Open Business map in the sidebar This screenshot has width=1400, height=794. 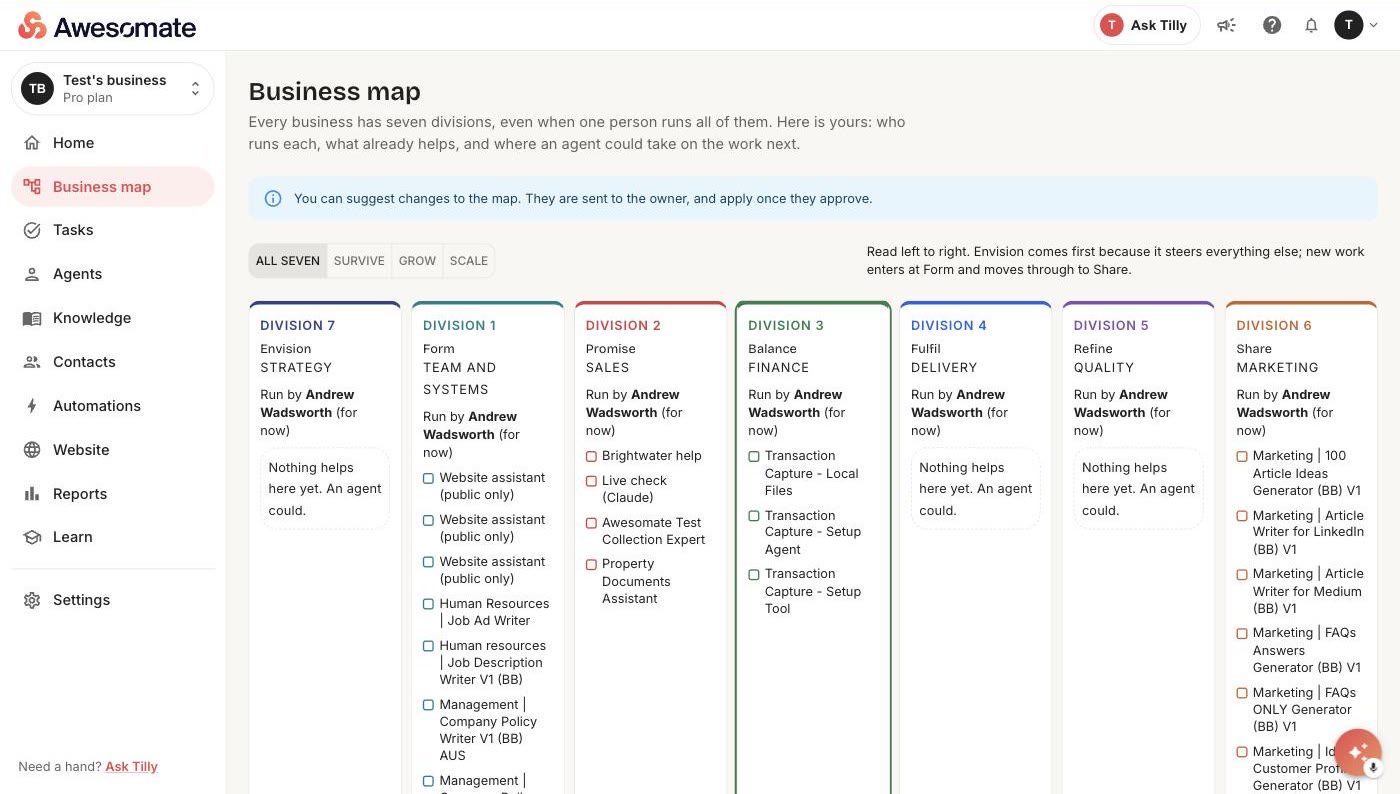[x=113, y=187]
